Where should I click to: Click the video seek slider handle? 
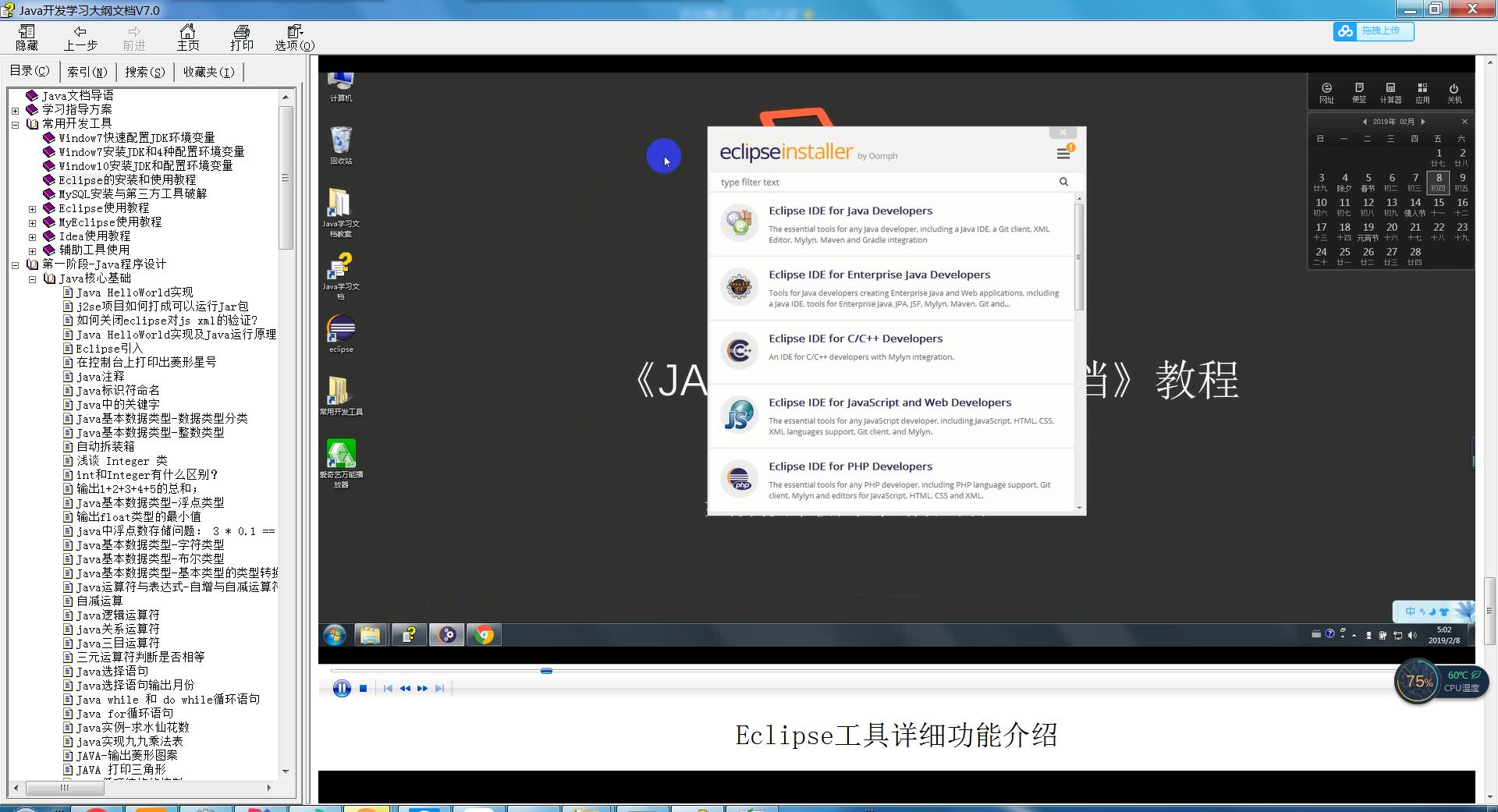click(546, 671)
